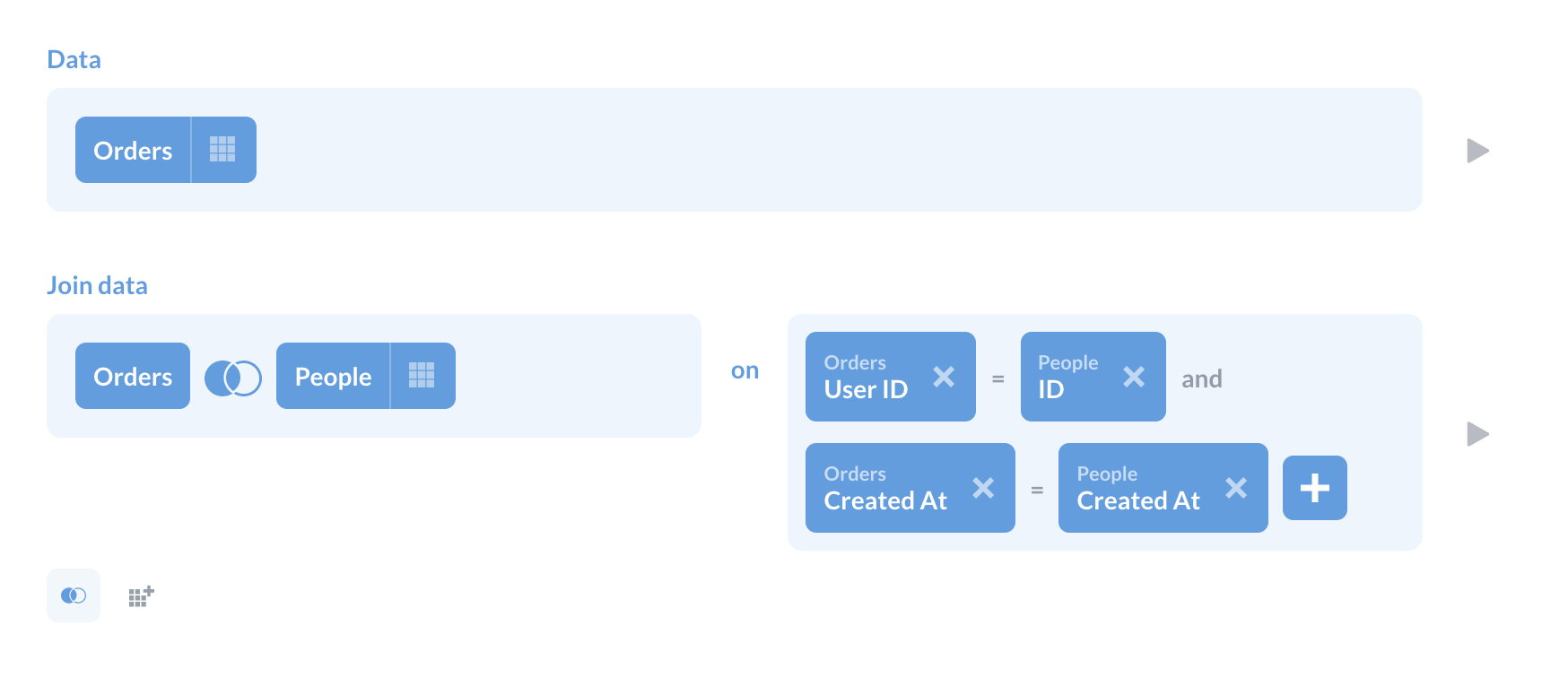Screen dimensions: 1568x678
Task: Click the equals operator between User ID and ID
Action: 997,379
